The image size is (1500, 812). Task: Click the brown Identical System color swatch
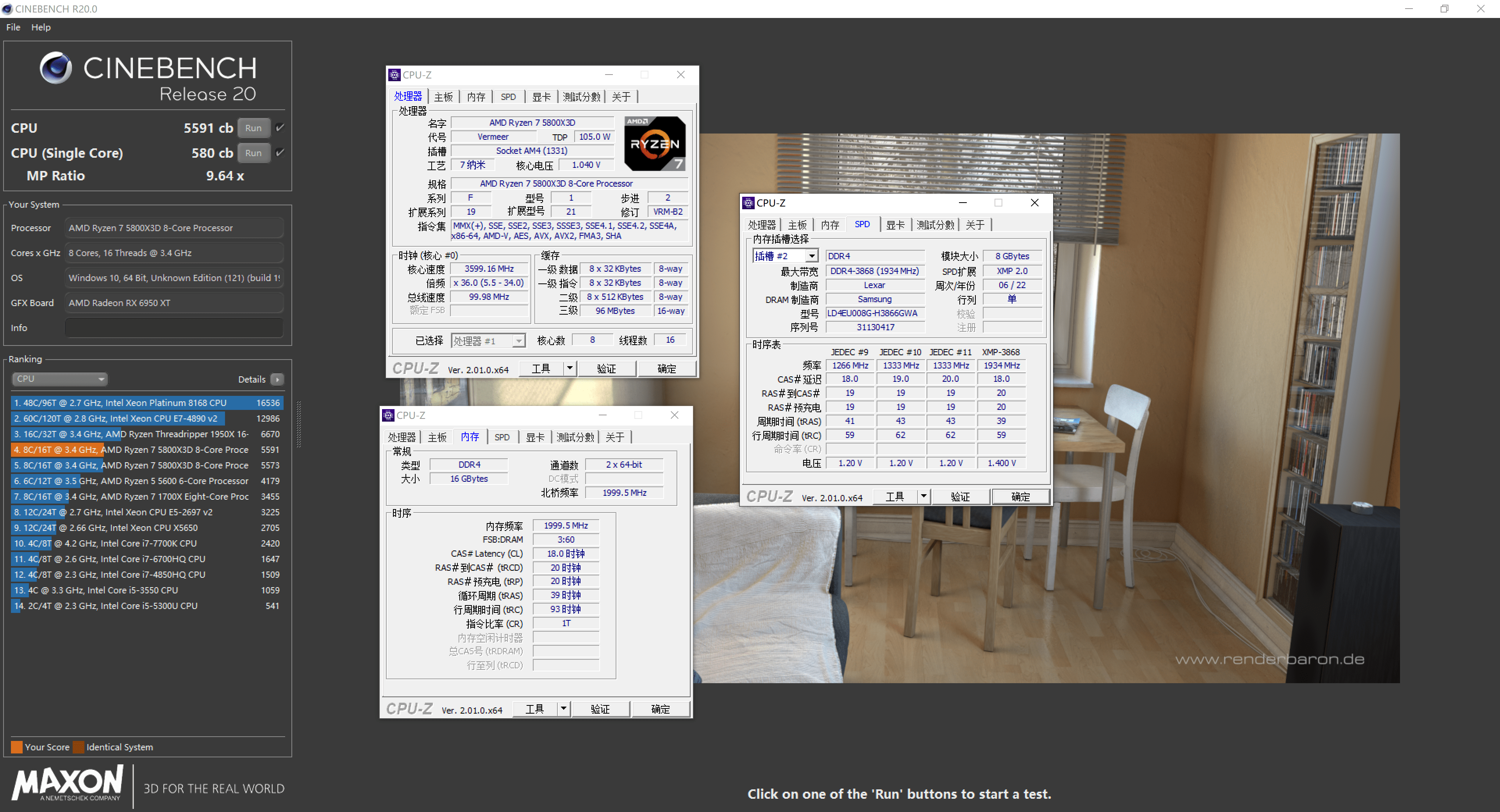(79, 747)
